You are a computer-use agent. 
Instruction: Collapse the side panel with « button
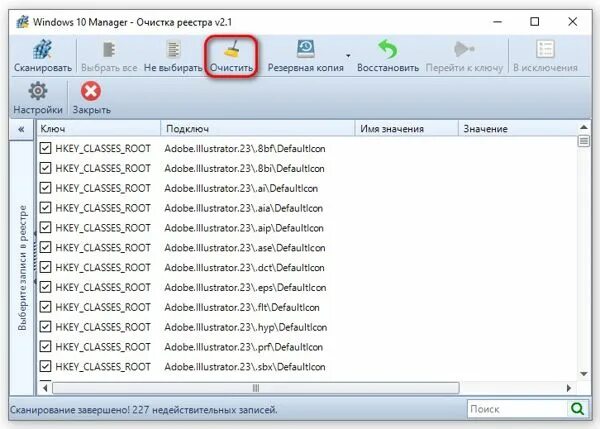[x=21, y=129]
